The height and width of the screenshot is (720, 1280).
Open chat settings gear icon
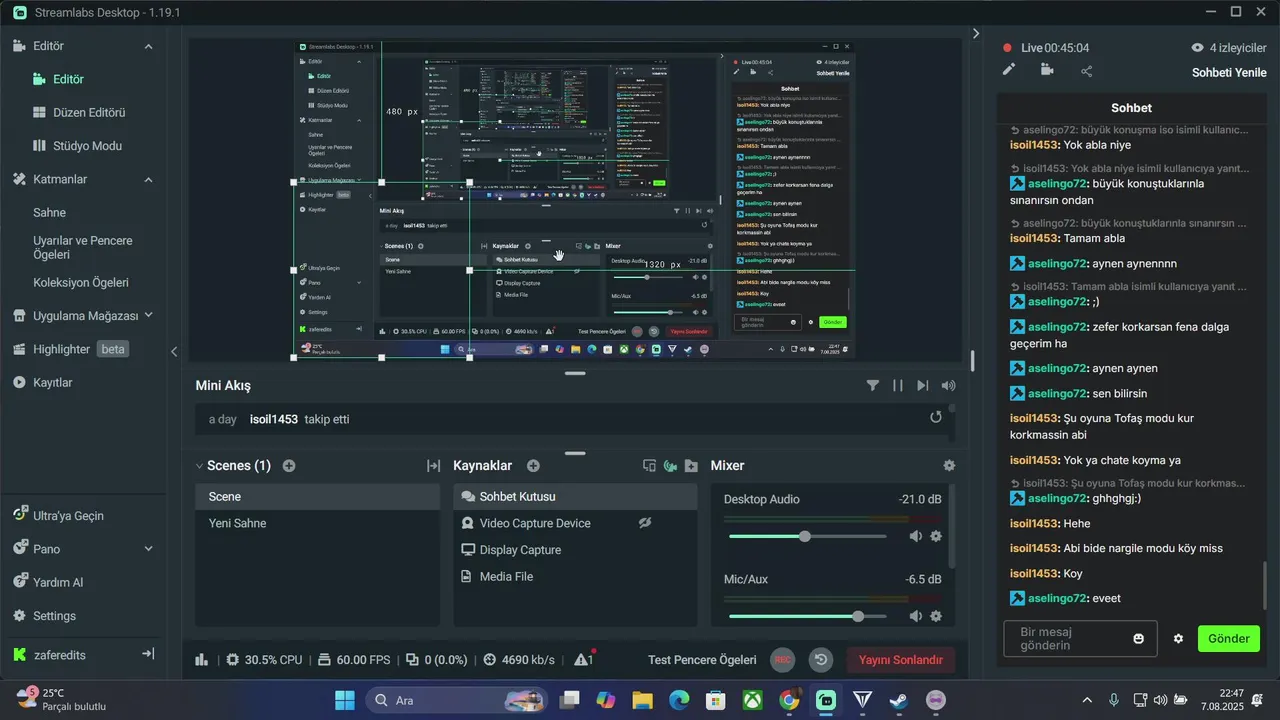tap(1178, 639)
